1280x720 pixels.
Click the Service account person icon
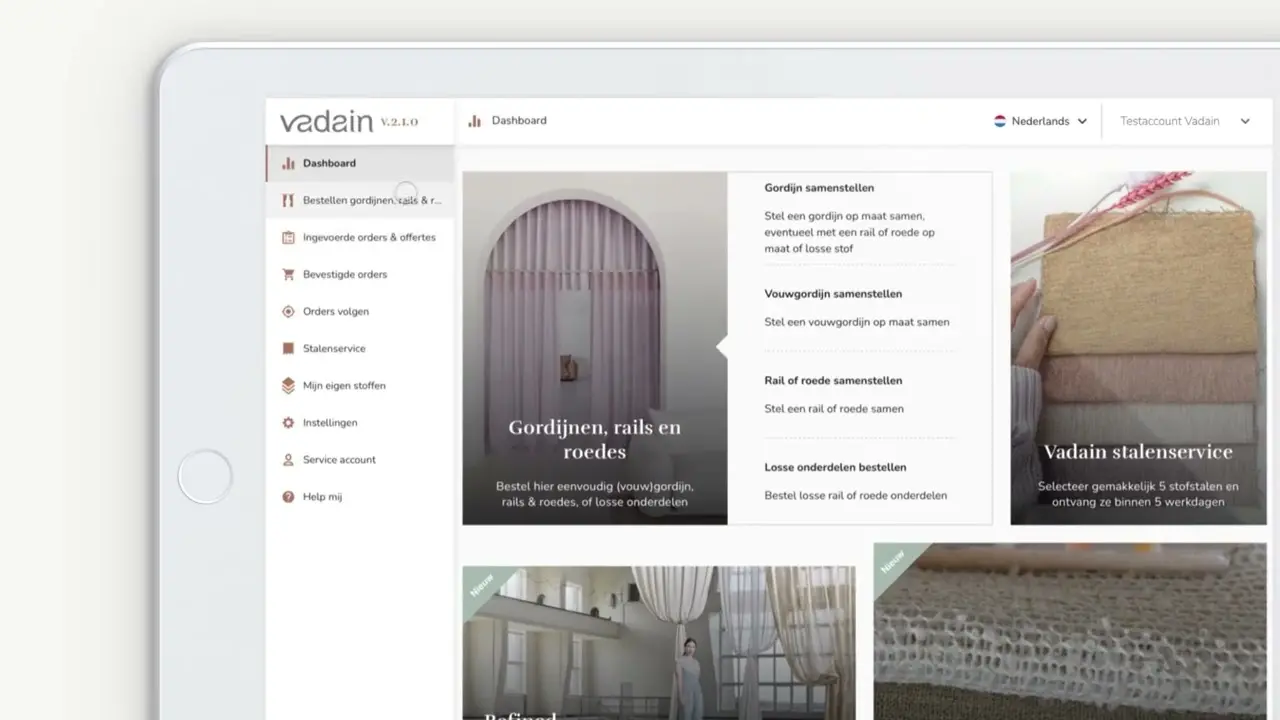tap(288, 460)
